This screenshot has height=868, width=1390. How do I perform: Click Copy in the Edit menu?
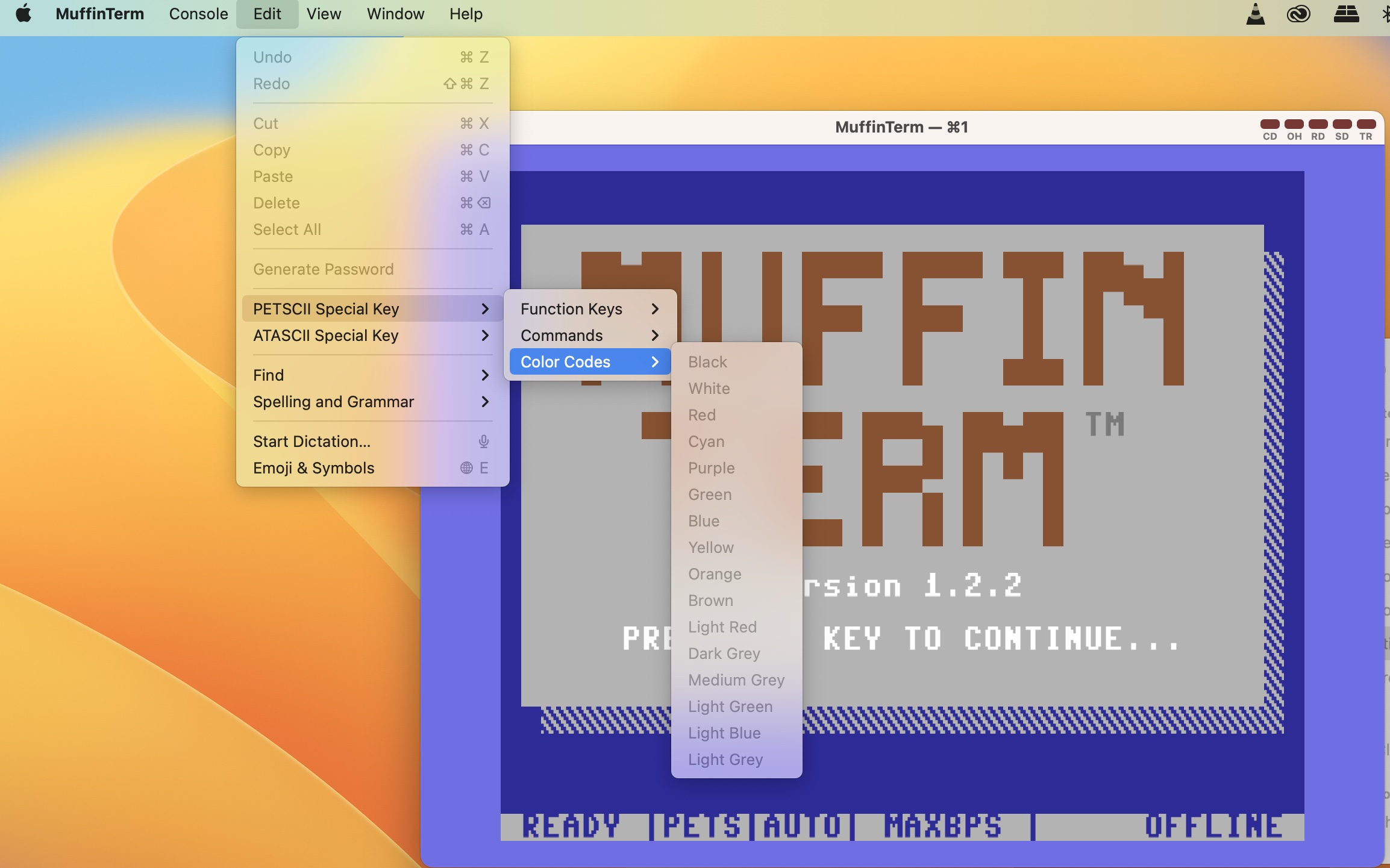[372, 150]
